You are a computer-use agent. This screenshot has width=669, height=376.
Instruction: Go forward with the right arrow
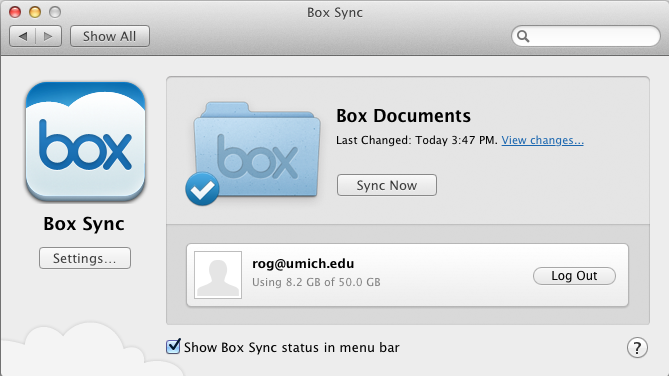click(49, 36)
